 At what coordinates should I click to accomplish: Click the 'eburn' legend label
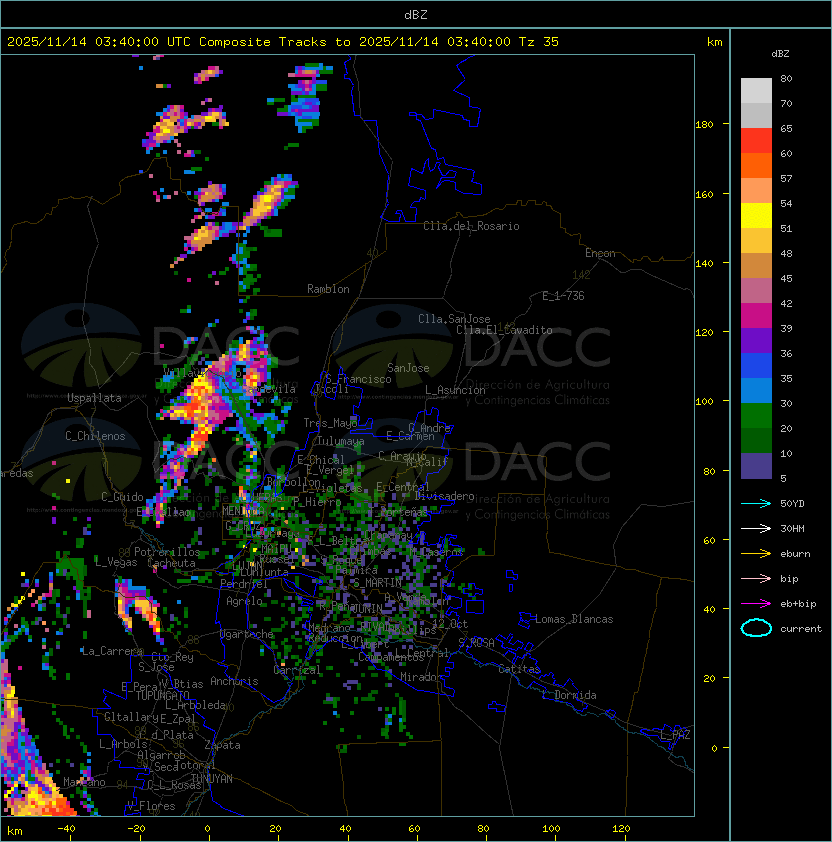pos(795,554)
